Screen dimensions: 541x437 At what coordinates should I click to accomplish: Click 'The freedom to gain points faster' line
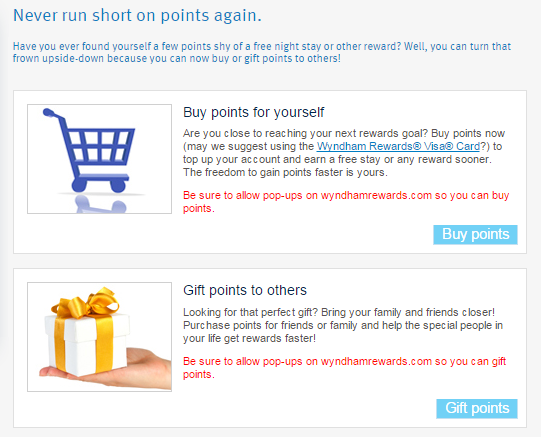tap(285, 172)
